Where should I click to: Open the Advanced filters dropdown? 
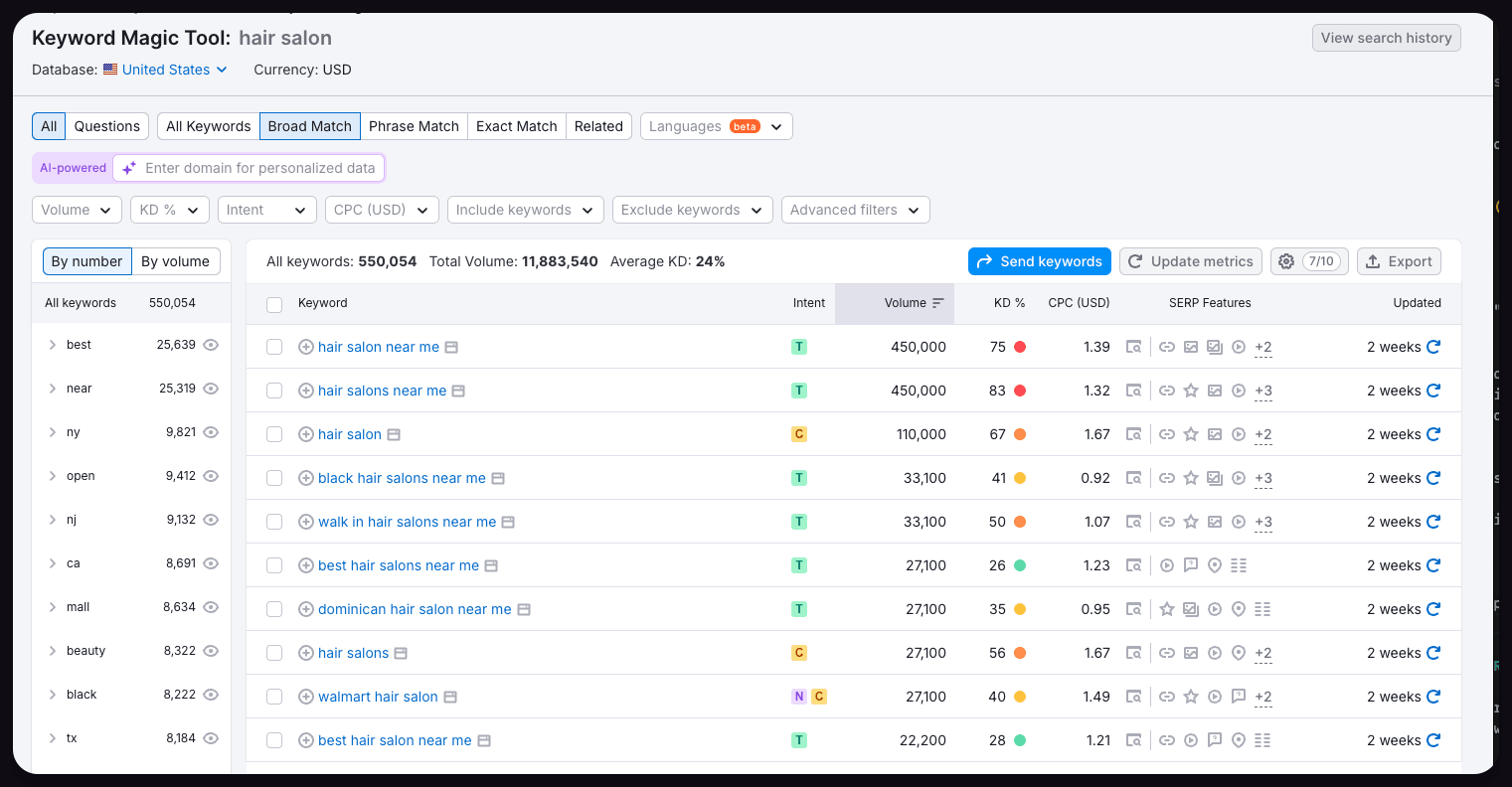coord(855,210)
